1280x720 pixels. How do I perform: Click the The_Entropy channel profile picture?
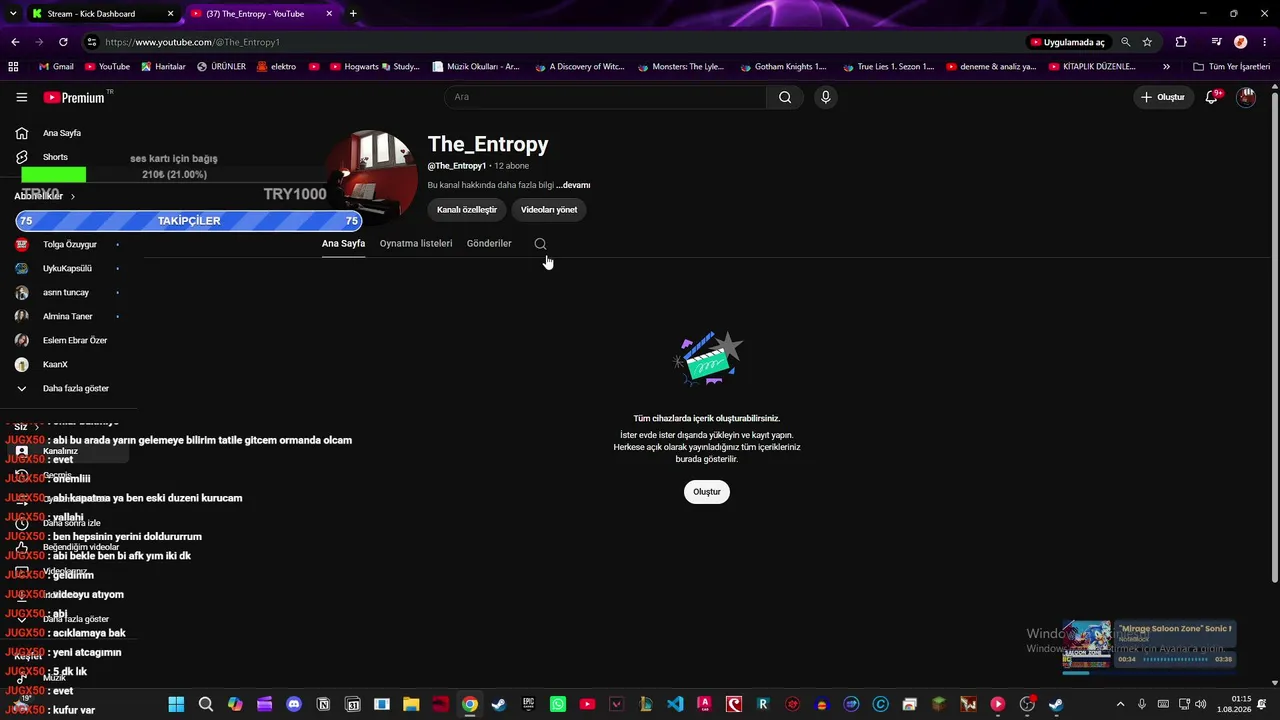(x=372, y=177)
